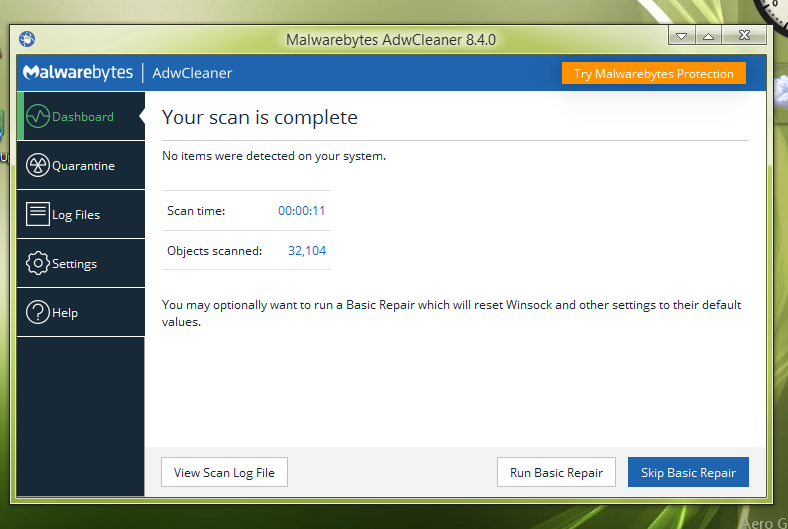Click the 'Your scan is complete' heading
Viewport: 788px width, 529px height.
click(x=260, y=118)
